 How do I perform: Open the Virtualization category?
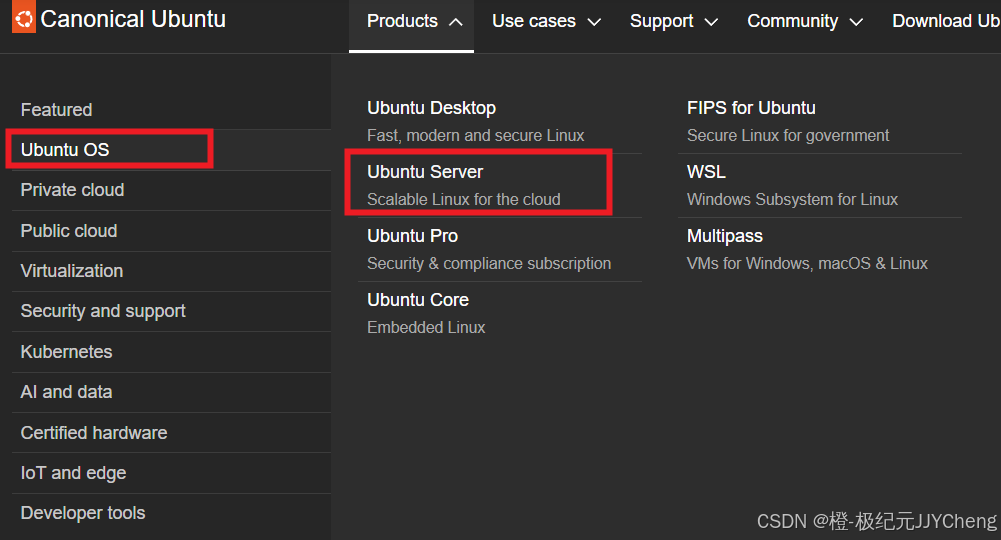pos(171,271)
